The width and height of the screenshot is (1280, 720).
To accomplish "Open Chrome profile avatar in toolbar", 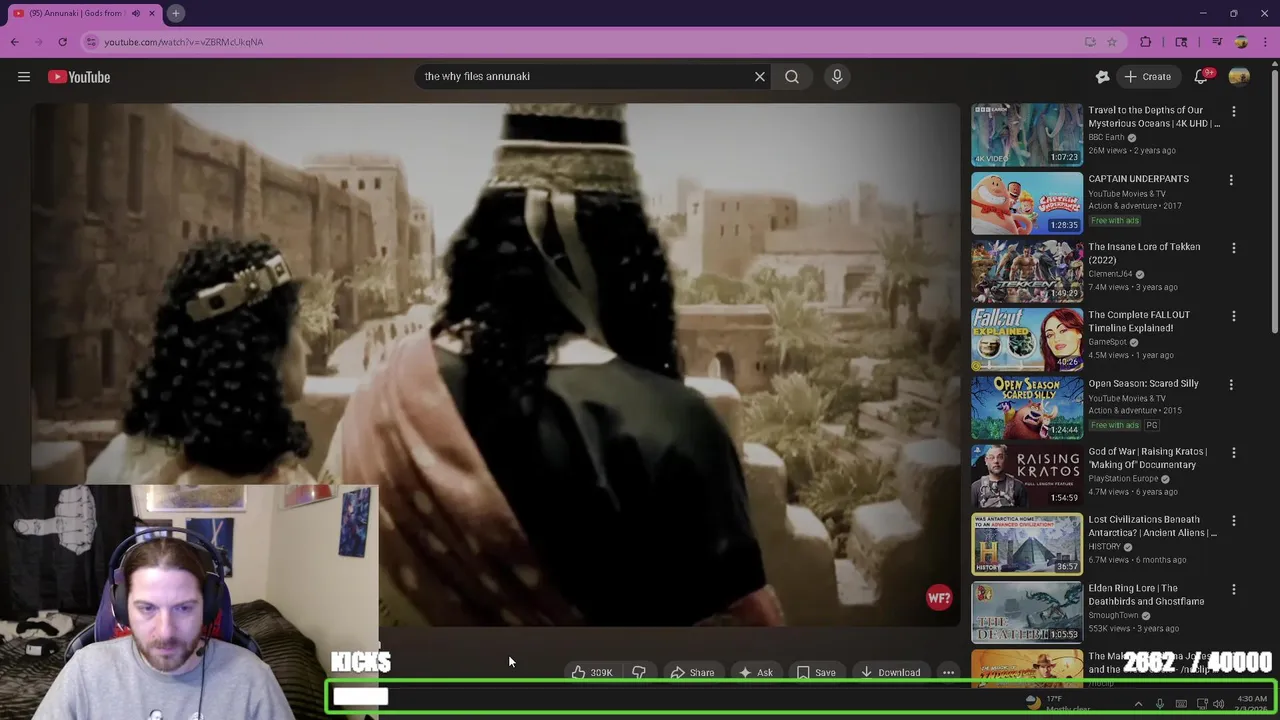I will click(1241, 42).
